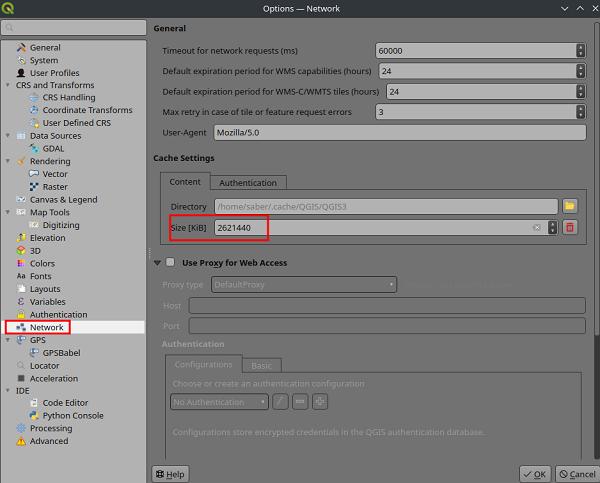Open the Proxy type DefaultProxy dropdown
600x483 pixels.
pos(304,284)
